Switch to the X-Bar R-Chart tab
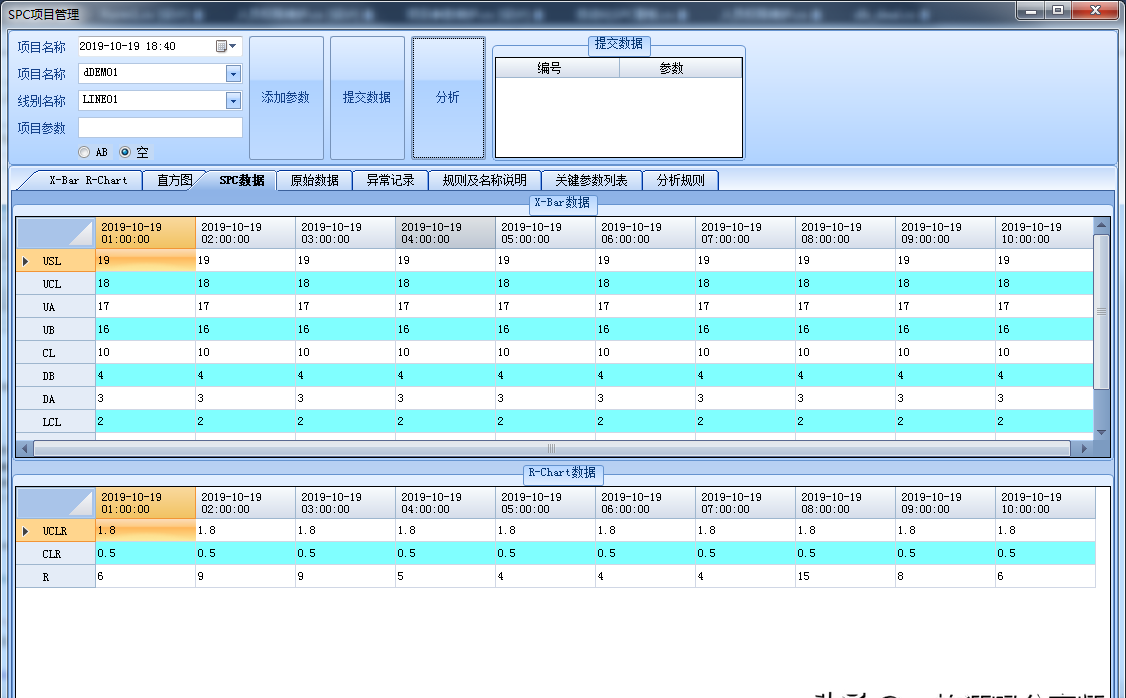This screenshot has width=1126, height=698. [x=88, y=181]
